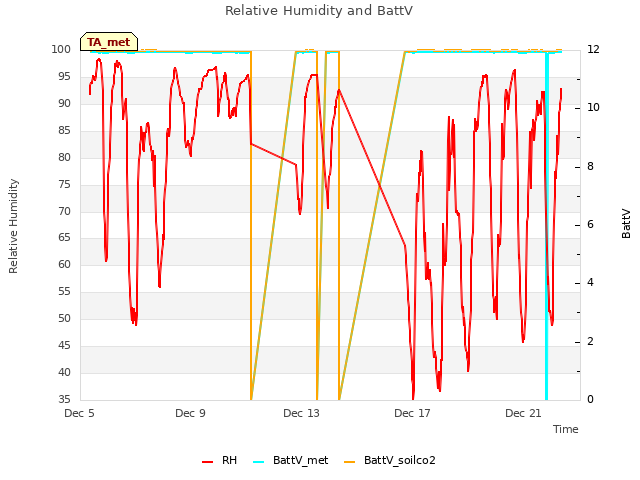Click the 4 tick on BattV axis
The height and width of the screenshot is (480, 640).
coord(590,283)
